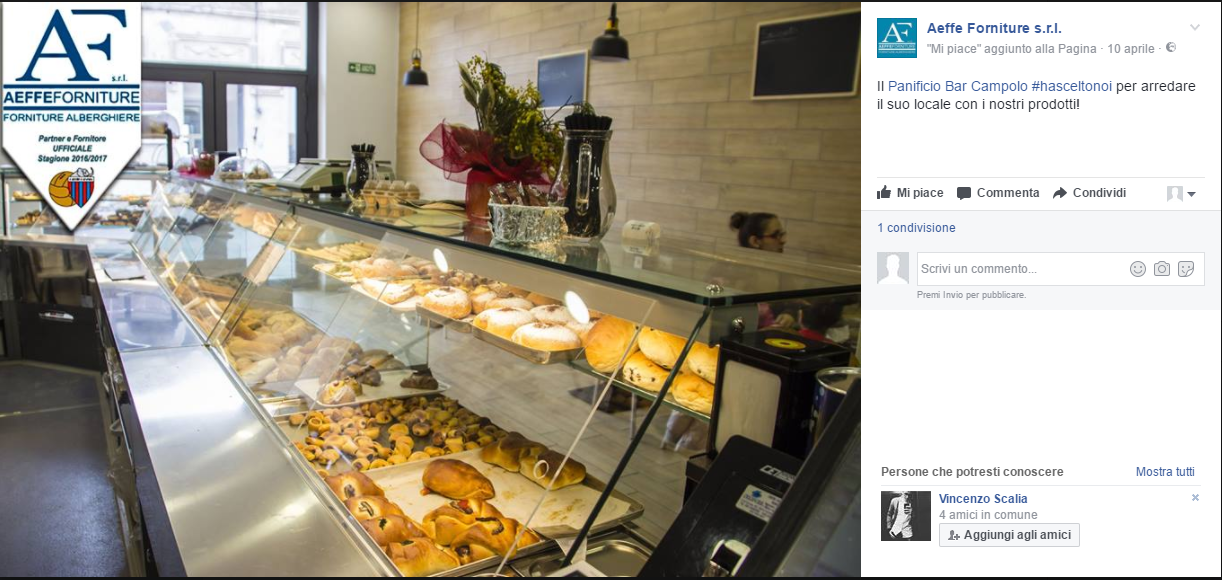Insert an emoji with the smiley icon
Image resolution: width=1222 pixels, height=580 pixels.
click(1138, 269)
